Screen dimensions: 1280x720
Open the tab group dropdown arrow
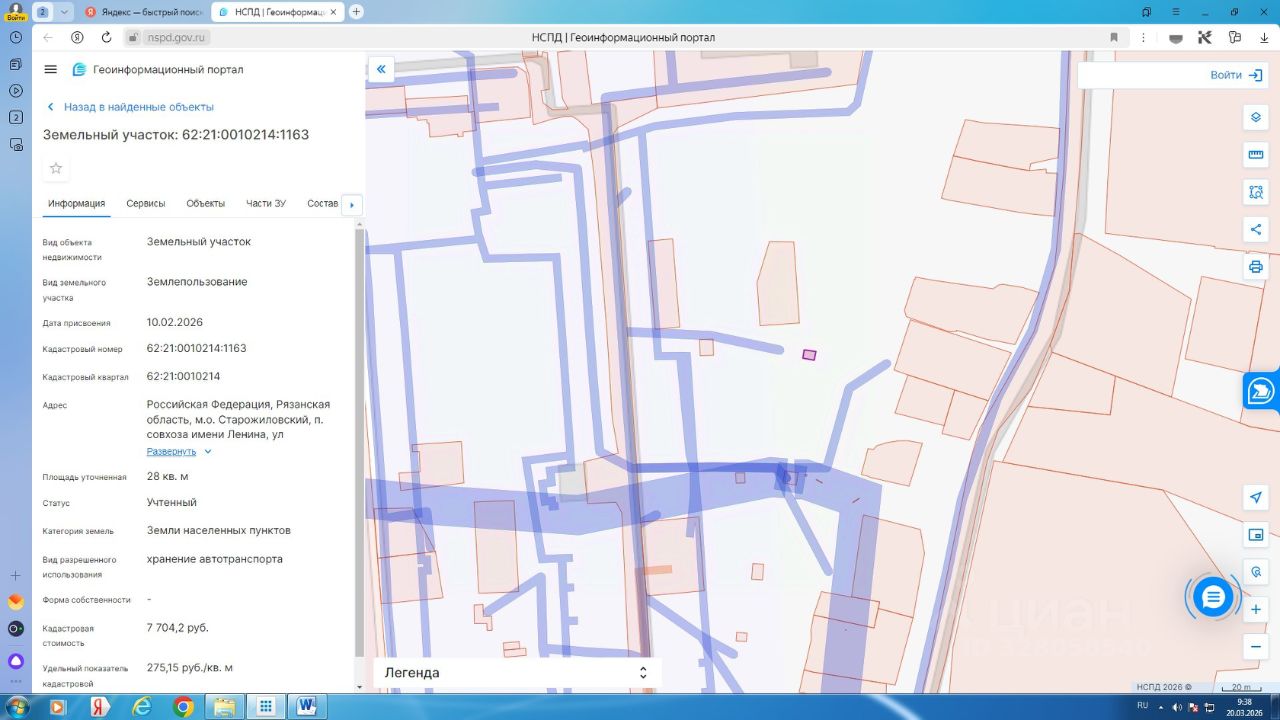(64, 12)
